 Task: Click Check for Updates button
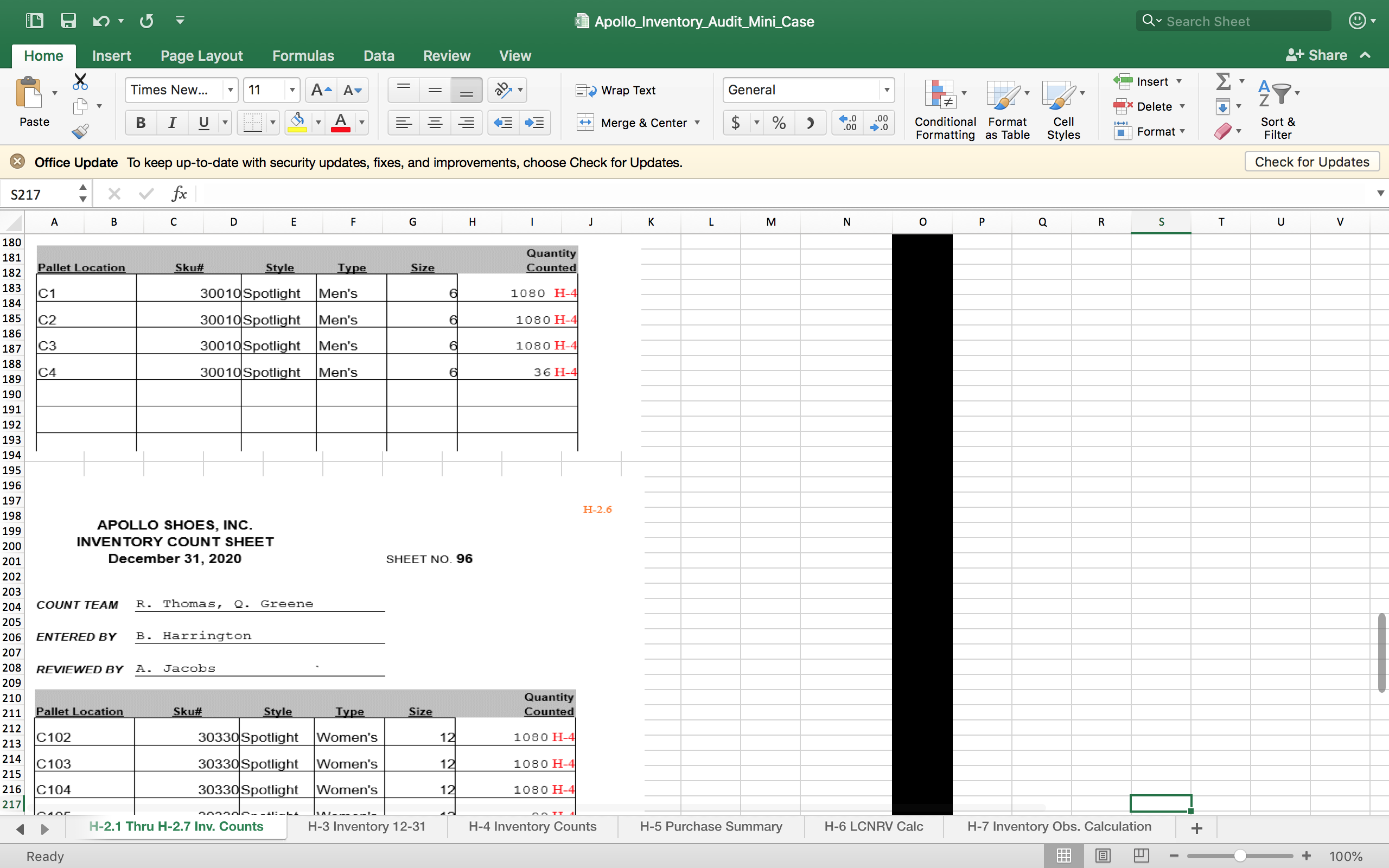point(1311,162)
